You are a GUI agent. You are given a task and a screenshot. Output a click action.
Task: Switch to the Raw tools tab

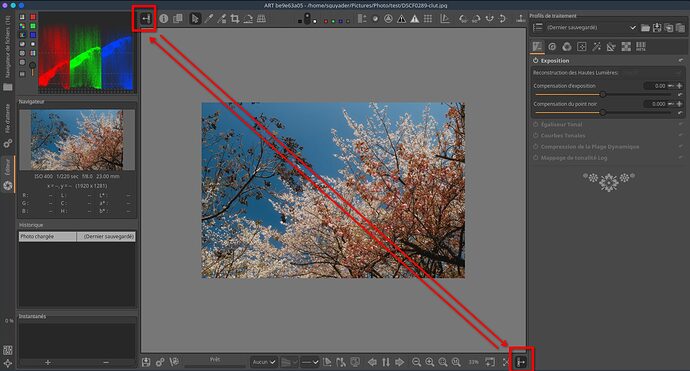click(626, 47)
